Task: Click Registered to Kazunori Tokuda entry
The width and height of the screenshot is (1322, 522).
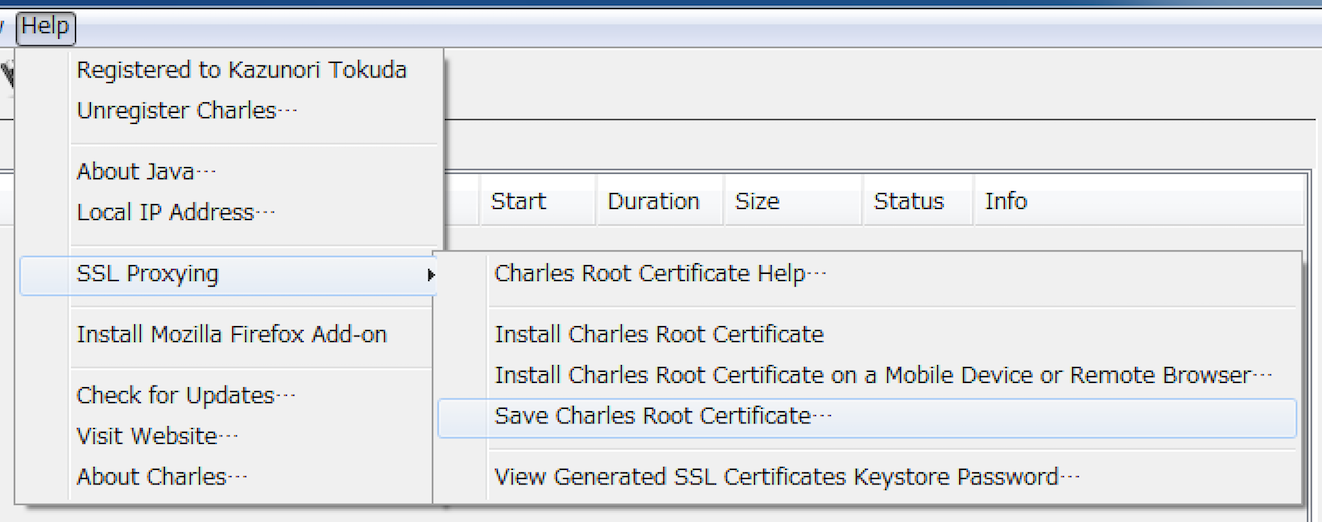Action: (241, 70)
